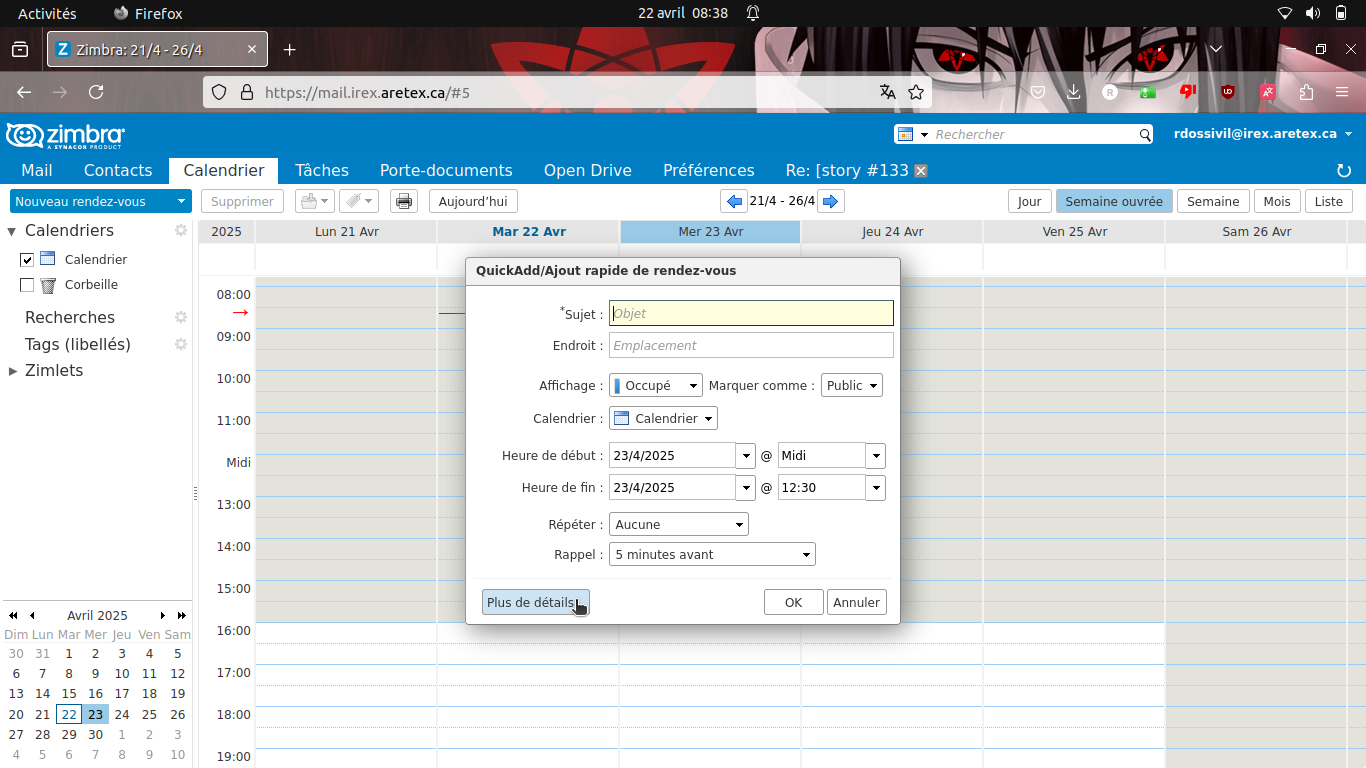Go to next week with right arrow

(x=830, y=201)
